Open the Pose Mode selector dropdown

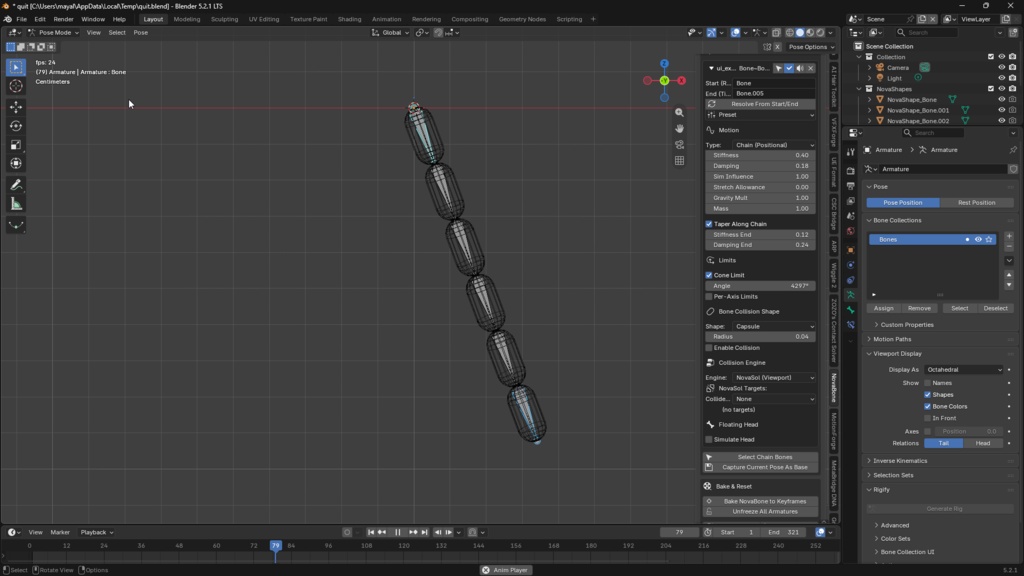pos(53,33)
